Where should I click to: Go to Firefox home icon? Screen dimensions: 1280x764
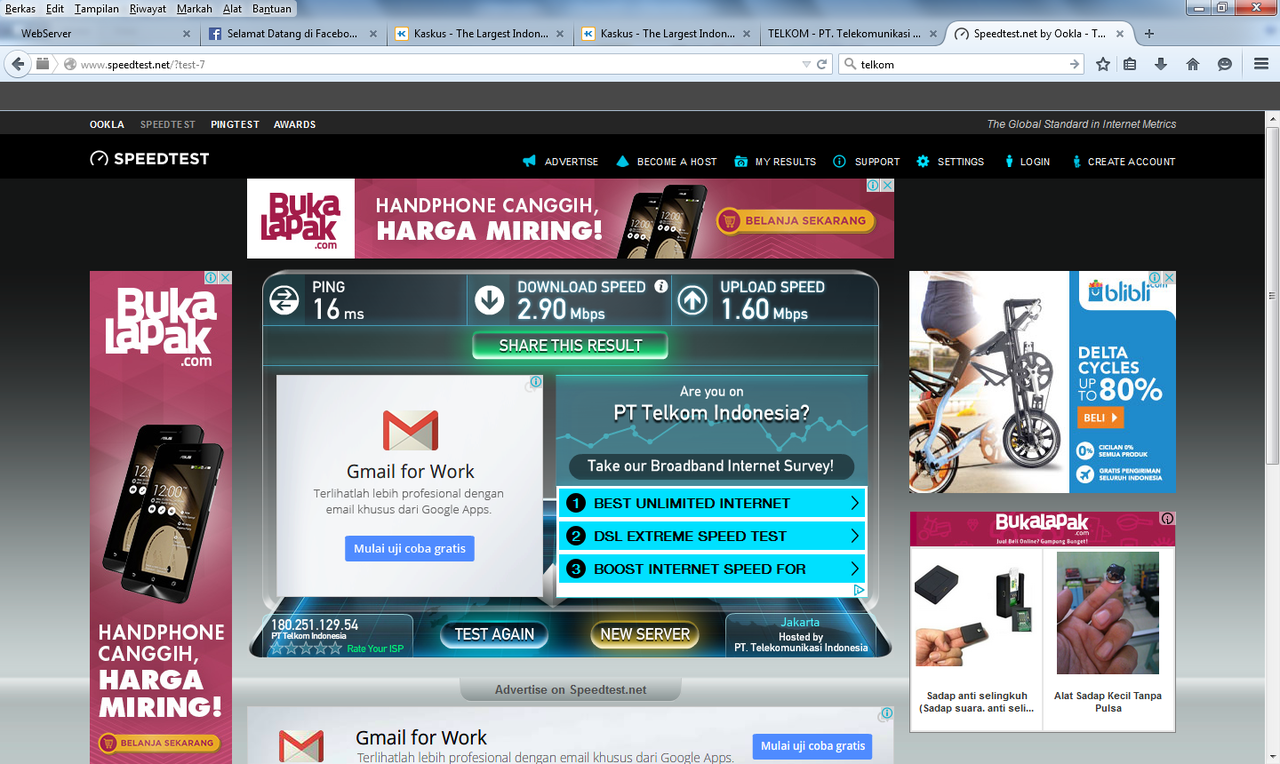1193,64
